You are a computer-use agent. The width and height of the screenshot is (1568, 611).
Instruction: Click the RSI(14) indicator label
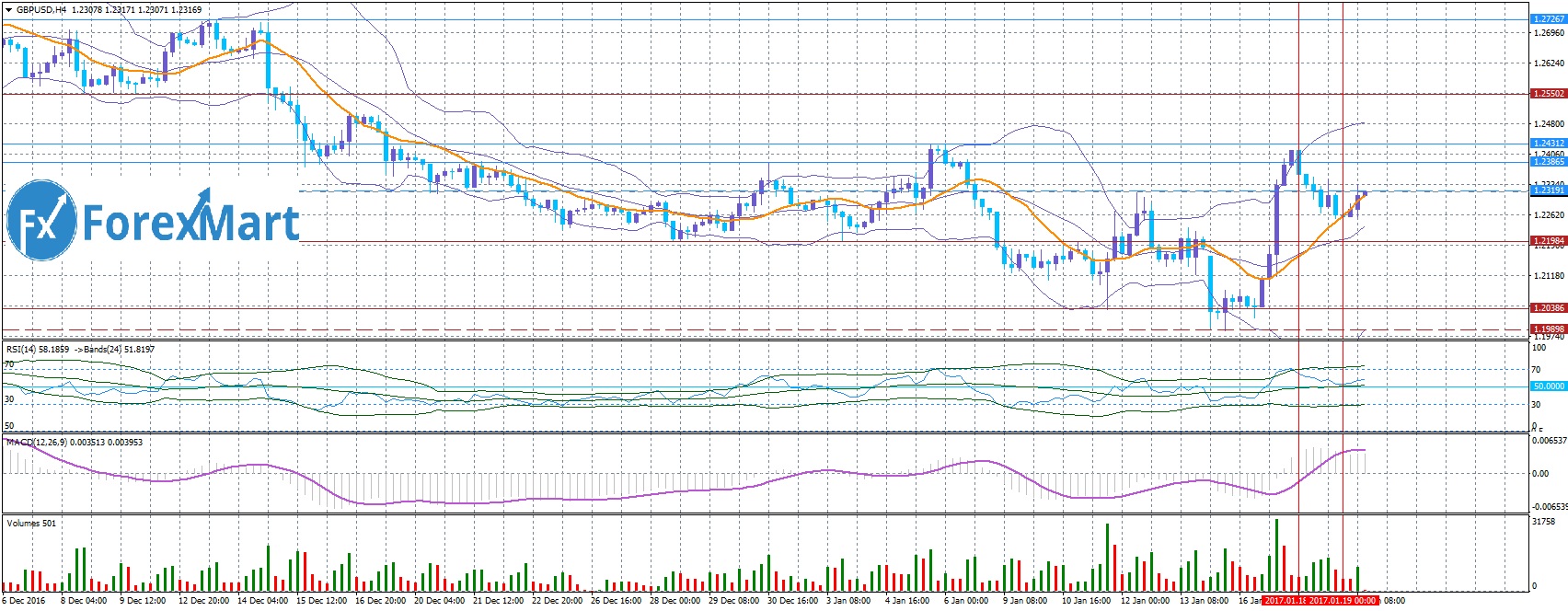(21, 350)
